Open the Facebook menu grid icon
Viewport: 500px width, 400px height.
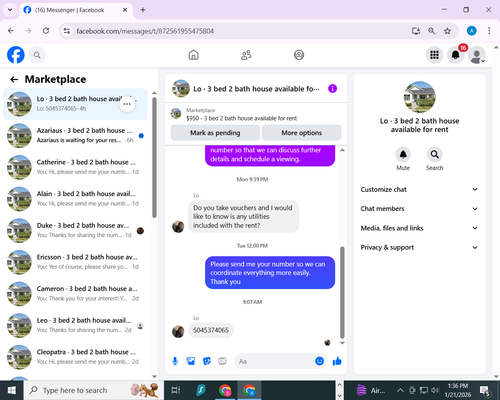[434, 55]
